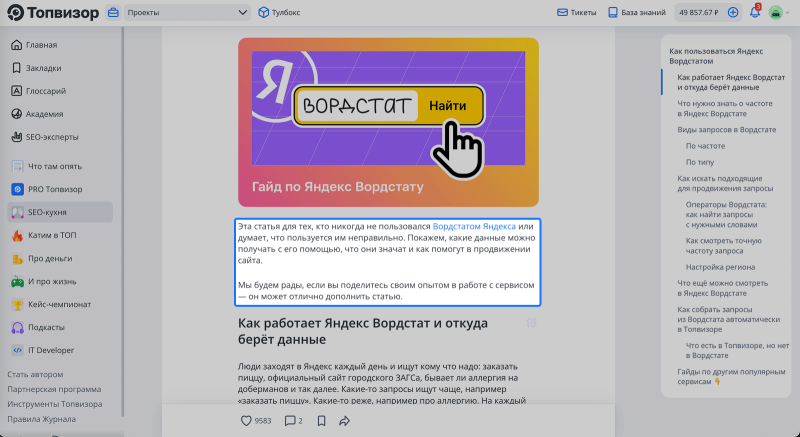Screen dimensions: 800x437
Task: Click the balance 49 857.67 ₽
Action: (x=698, y=13)
